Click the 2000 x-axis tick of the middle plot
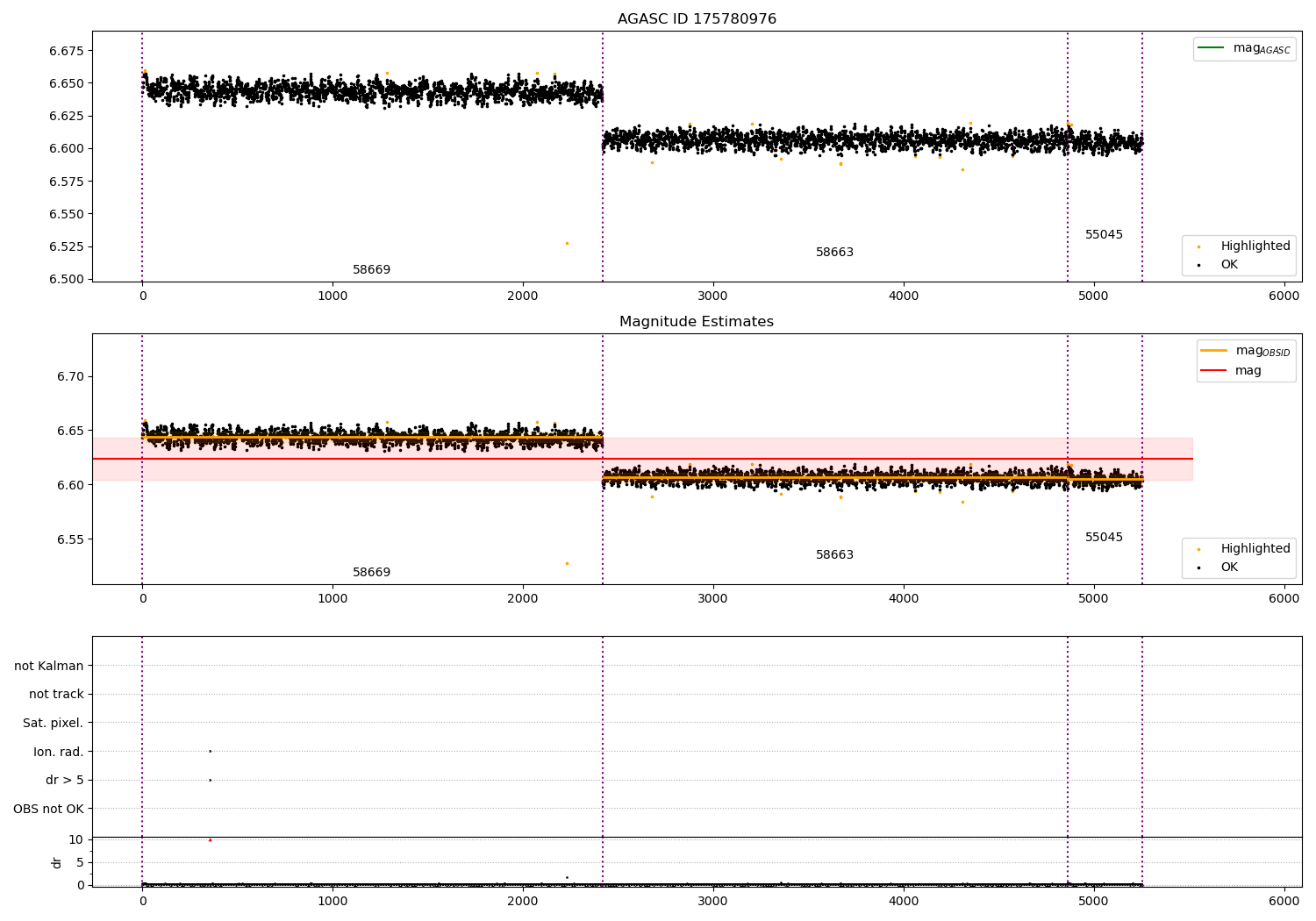The height and width of the screenshot is (921, 1316). coord(523,599)
